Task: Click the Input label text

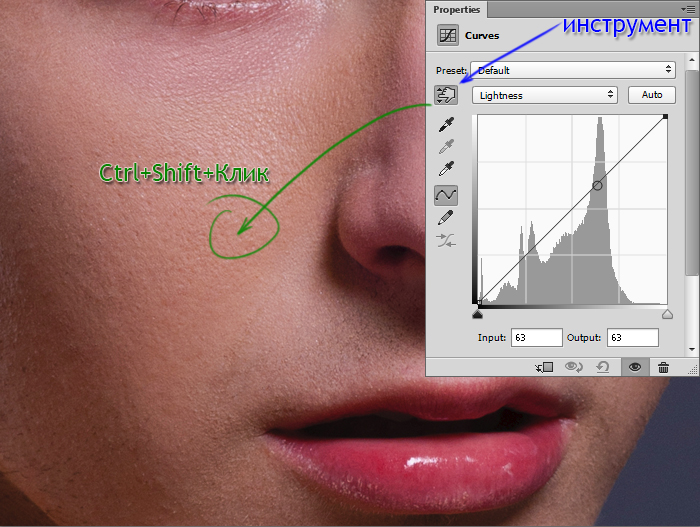Action: pos(492,338)
